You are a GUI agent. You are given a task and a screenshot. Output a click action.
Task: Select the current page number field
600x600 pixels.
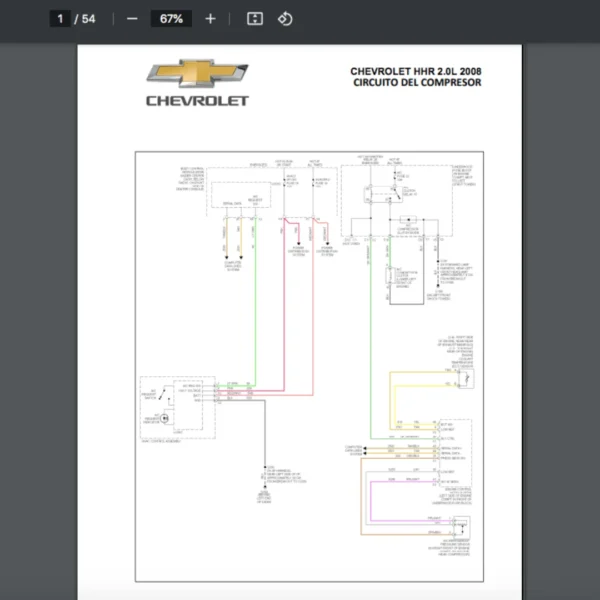click(60, 19)
